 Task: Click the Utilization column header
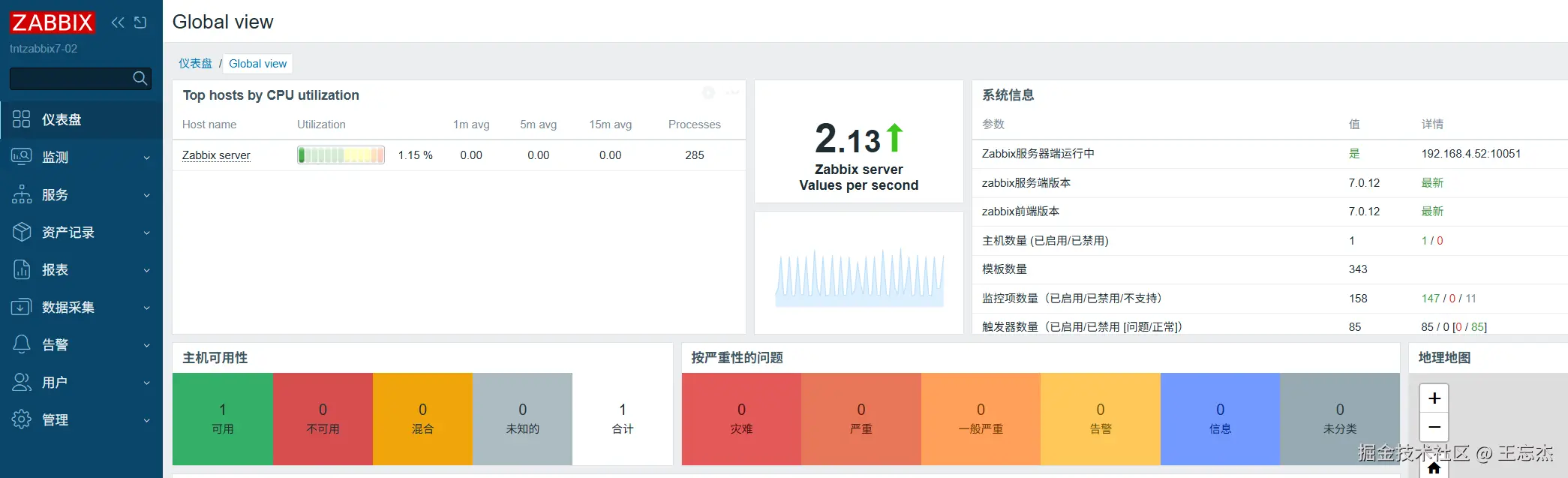[321, 125]
